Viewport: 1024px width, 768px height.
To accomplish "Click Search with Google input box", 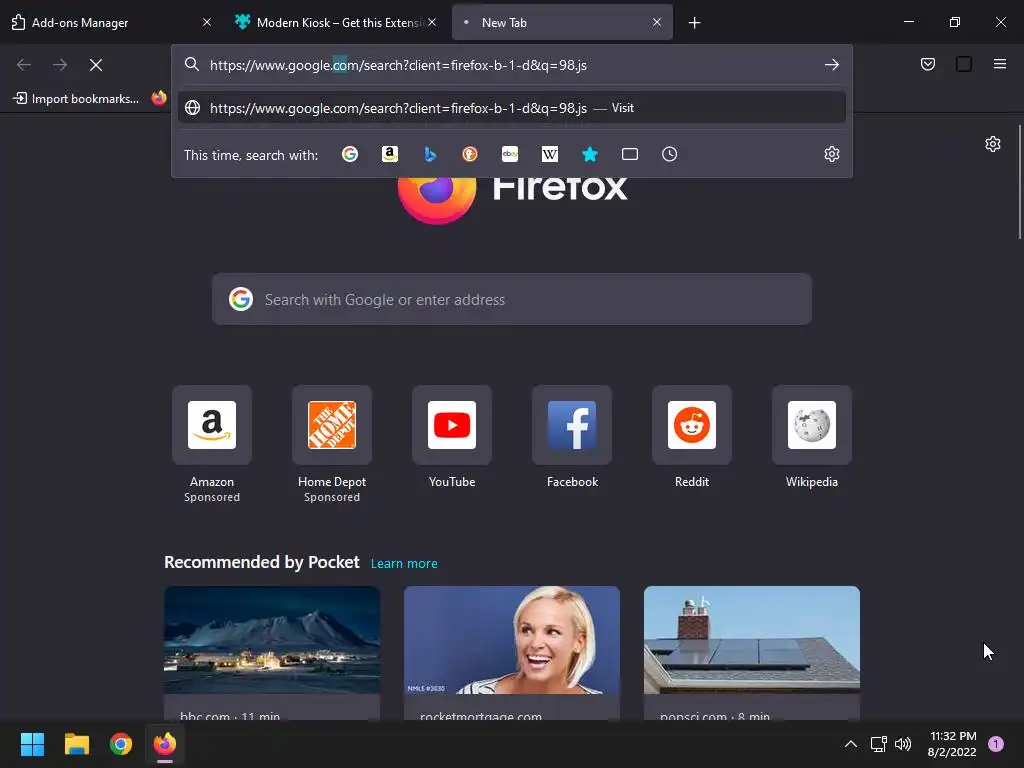I will [512, 299].
